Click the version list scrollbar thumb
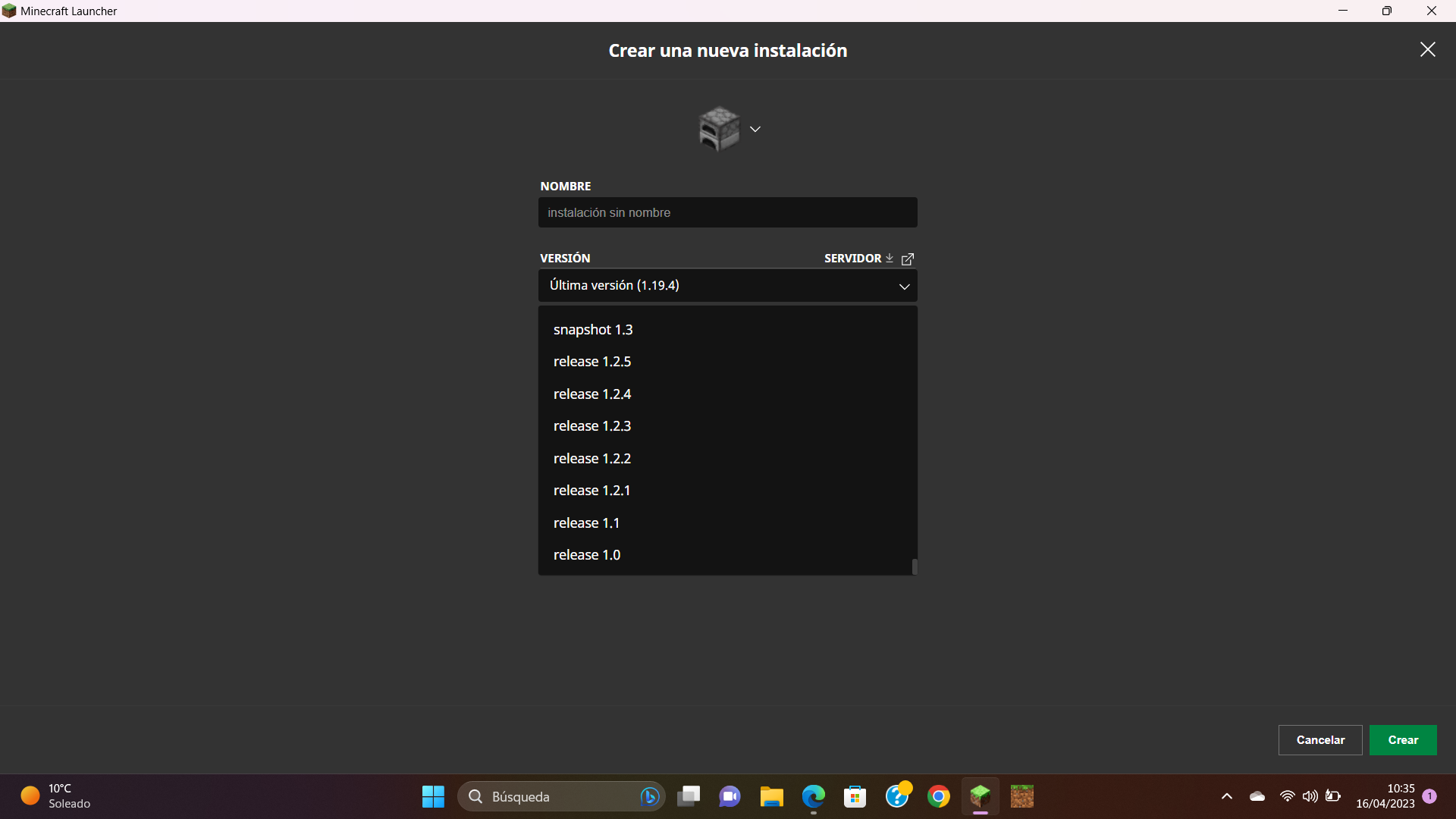This screenshot has width=1456, height=819. pyautogui.click(x=915, y=566)
